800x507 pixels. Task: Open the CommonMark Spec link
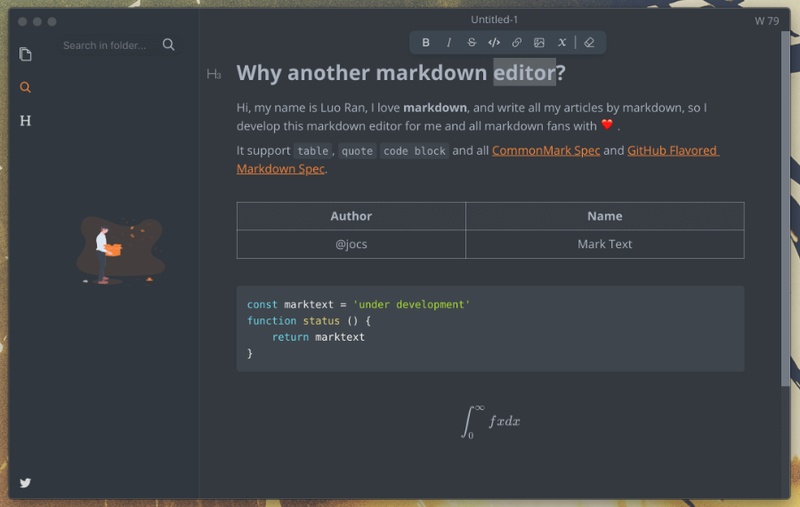(546, 151)
